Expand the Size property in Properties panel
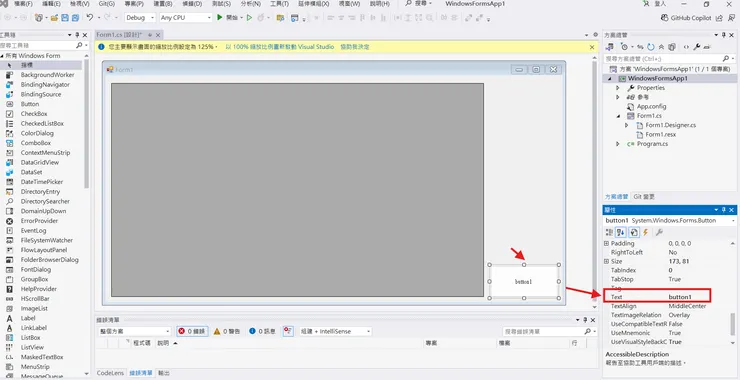Screen dimensions: 740x380 606,262
